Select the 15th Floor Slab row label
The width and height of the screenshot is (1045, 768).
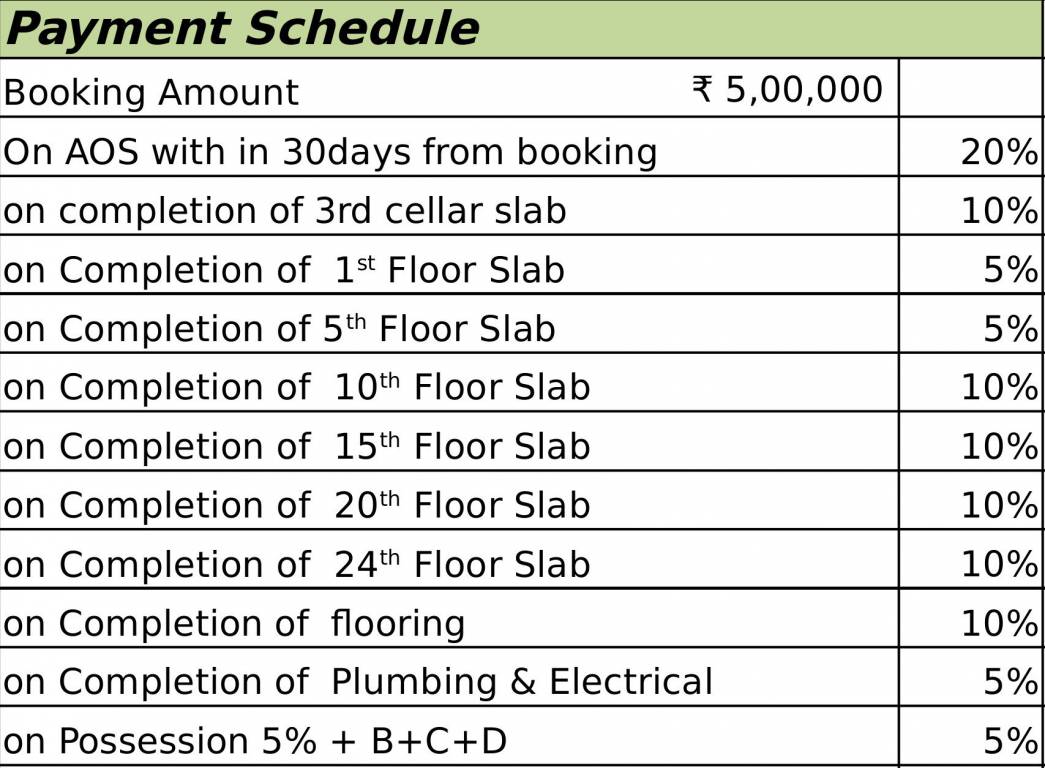pos(296,447)
